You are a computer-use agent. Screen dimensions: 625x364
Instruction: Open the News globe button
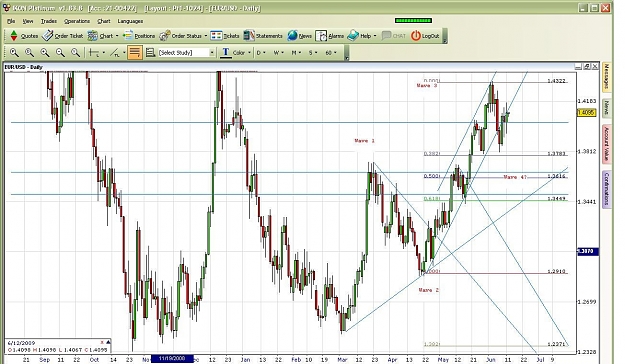[x=299, y=36]
